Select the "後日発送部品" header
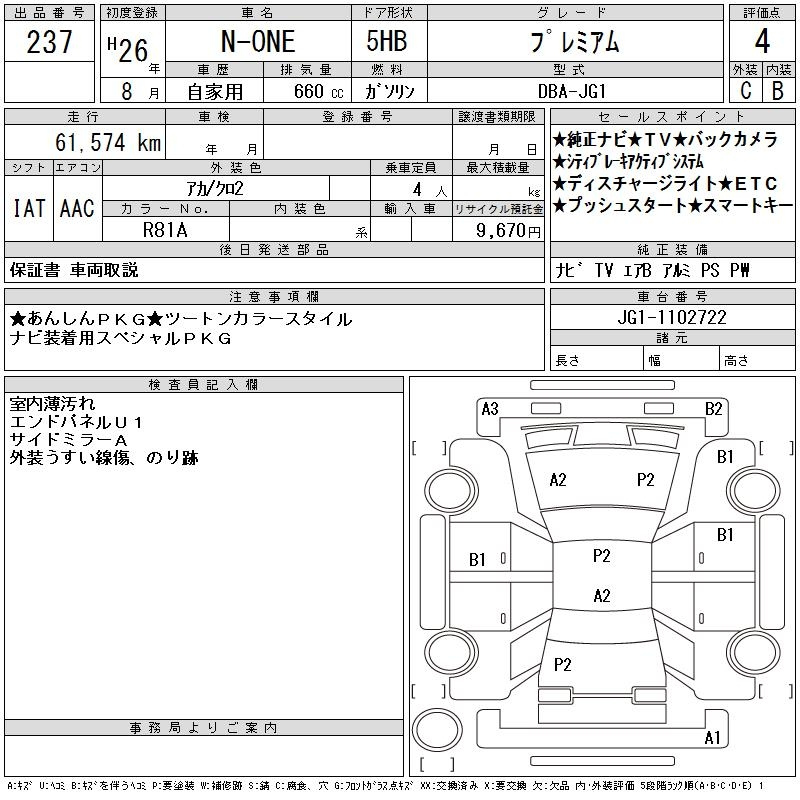The image size is (800, 800). [x=274, y=250]
